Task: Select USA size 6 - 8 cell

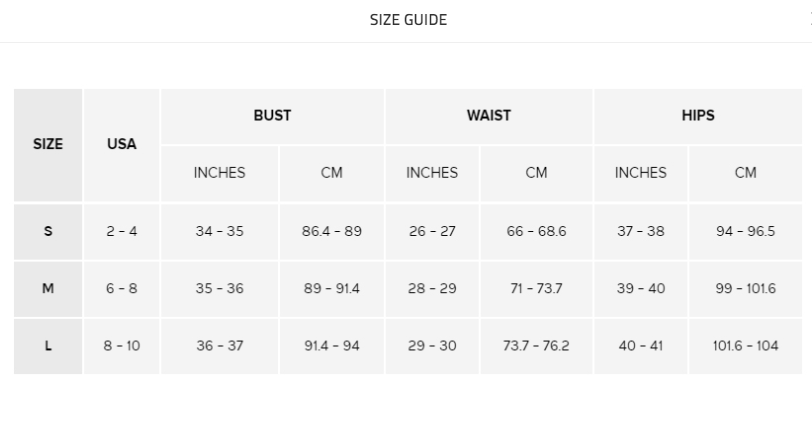Action: 122,289
